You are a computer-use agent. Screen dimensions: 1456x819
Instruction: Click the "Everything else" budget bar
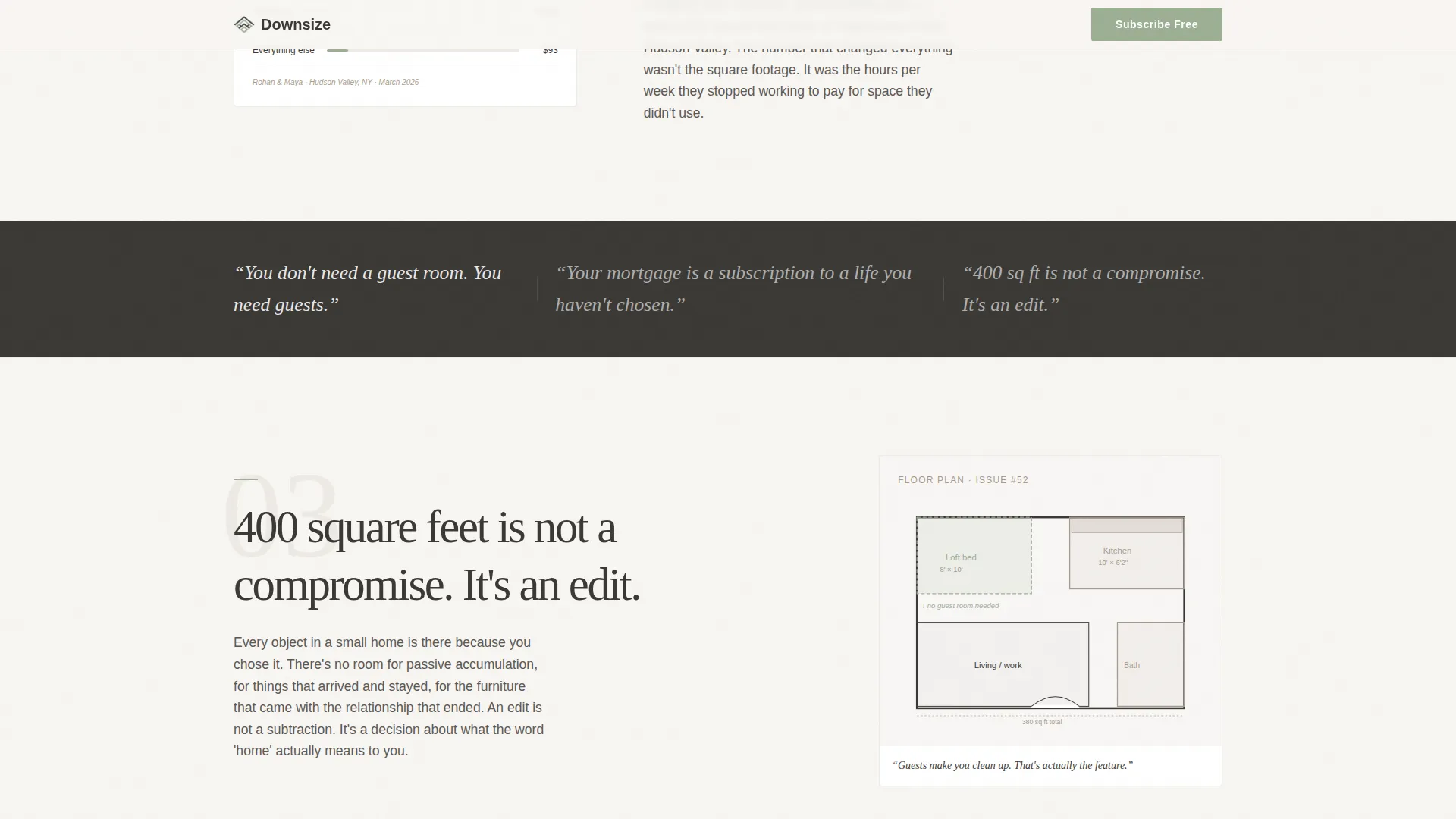point(422,50)
